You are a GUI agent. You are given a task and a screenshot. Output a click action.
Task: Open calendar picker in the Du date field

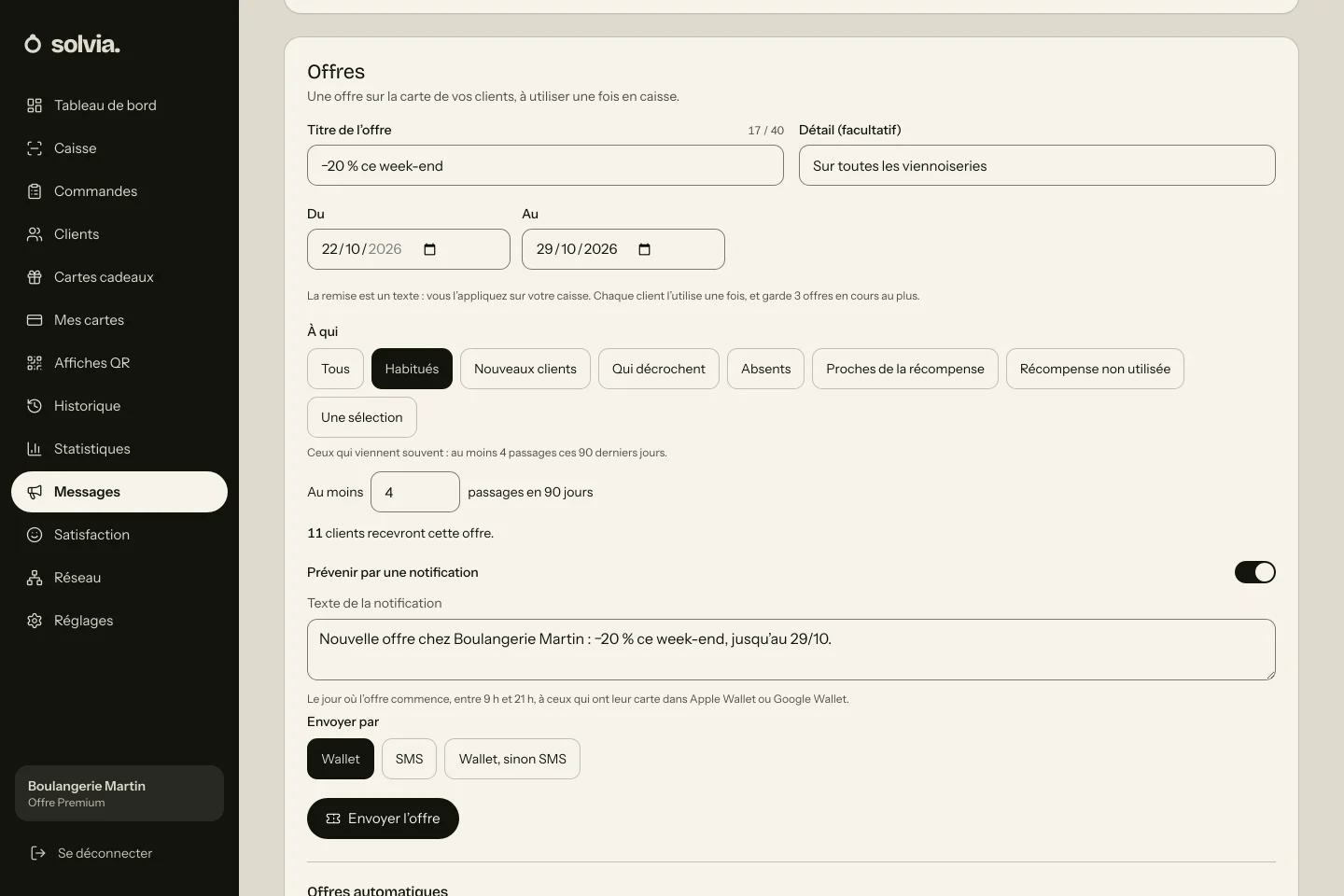(430, 249)
